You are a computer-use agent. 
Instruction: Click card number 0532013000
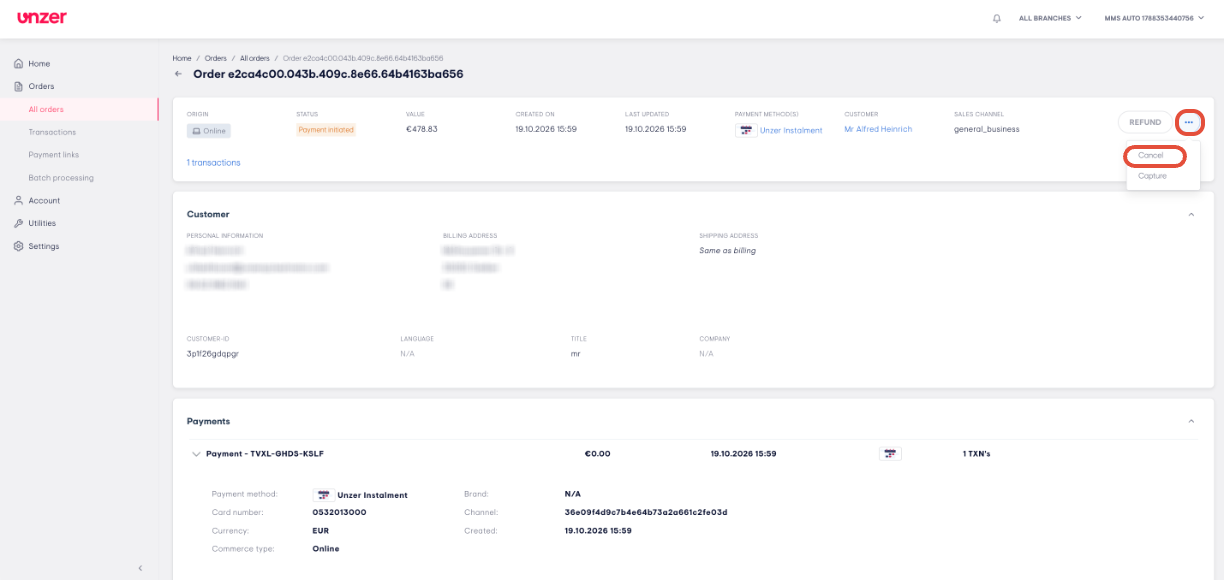339,512
